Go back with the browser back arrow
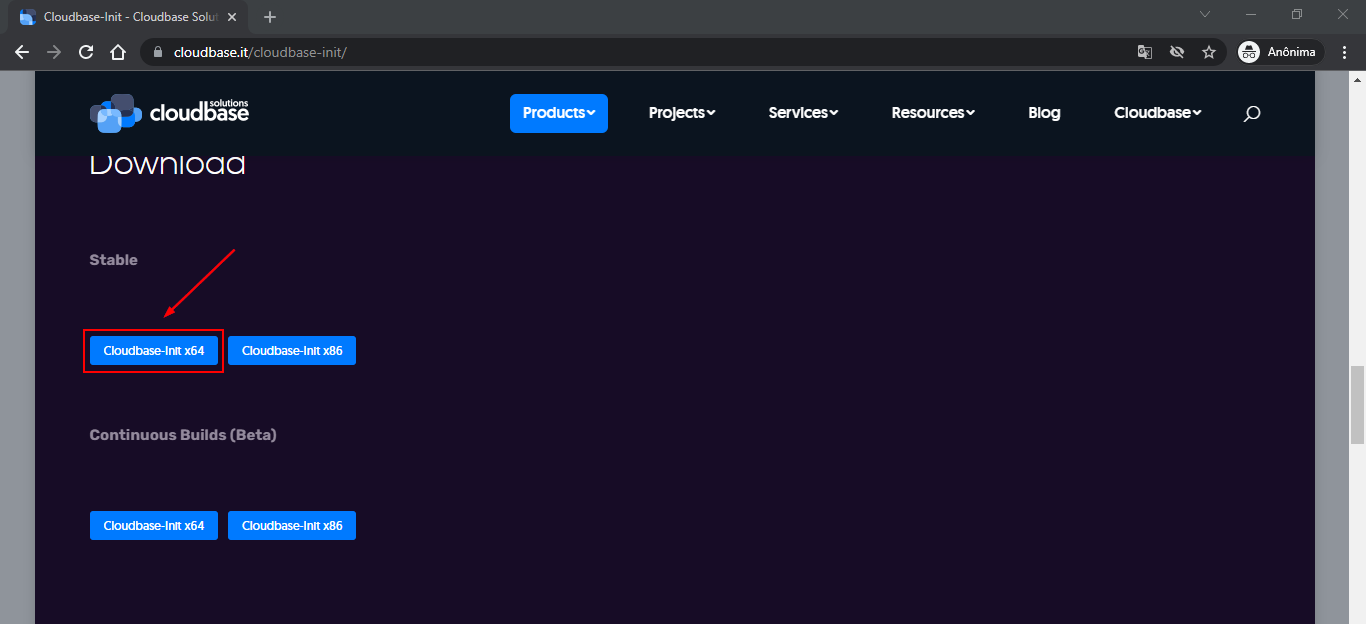Screen dimensions: 1366x624 22,52
